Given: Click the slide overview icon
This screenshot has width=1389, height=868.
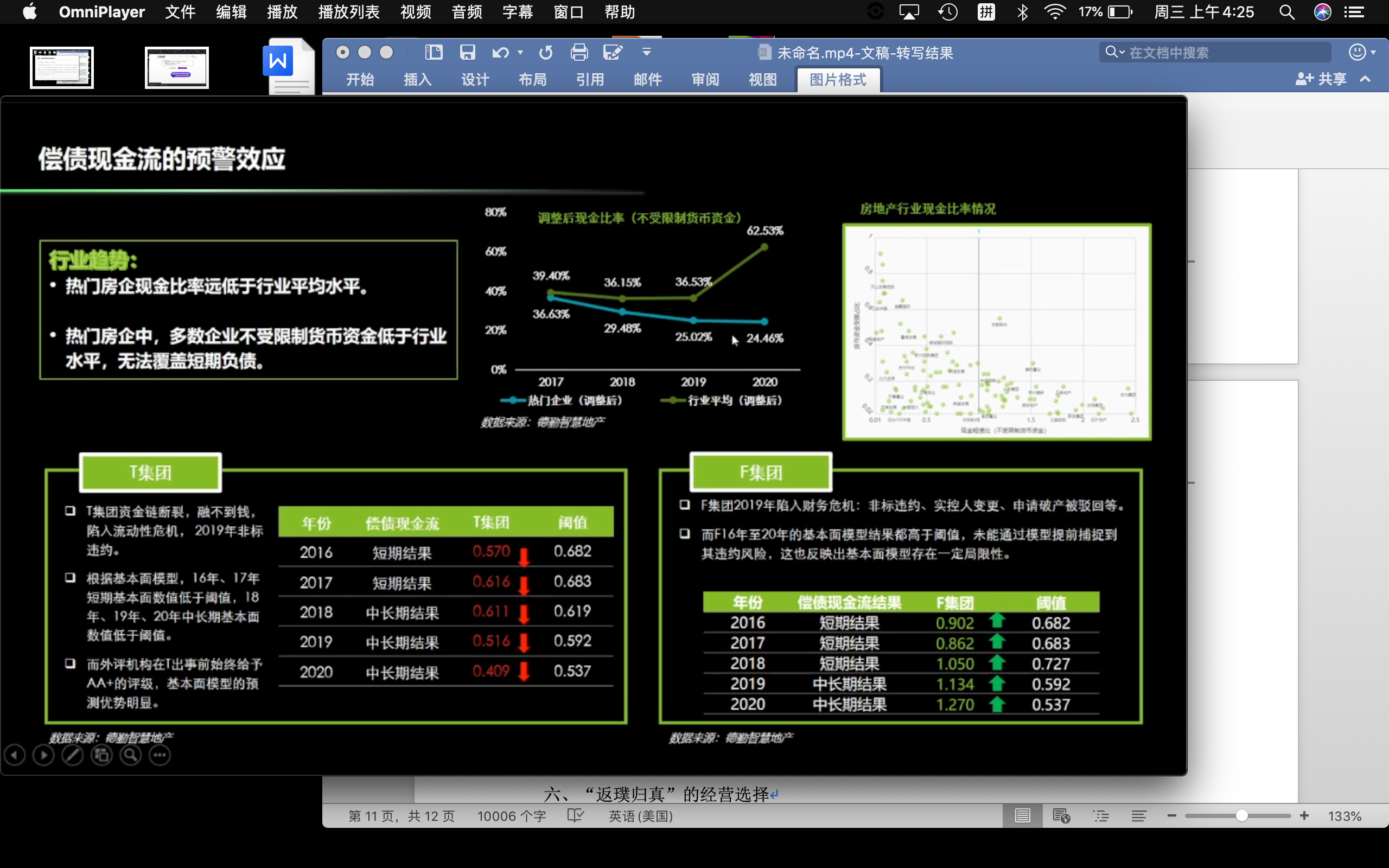Looking at the screenshot, I should point(101,755).
